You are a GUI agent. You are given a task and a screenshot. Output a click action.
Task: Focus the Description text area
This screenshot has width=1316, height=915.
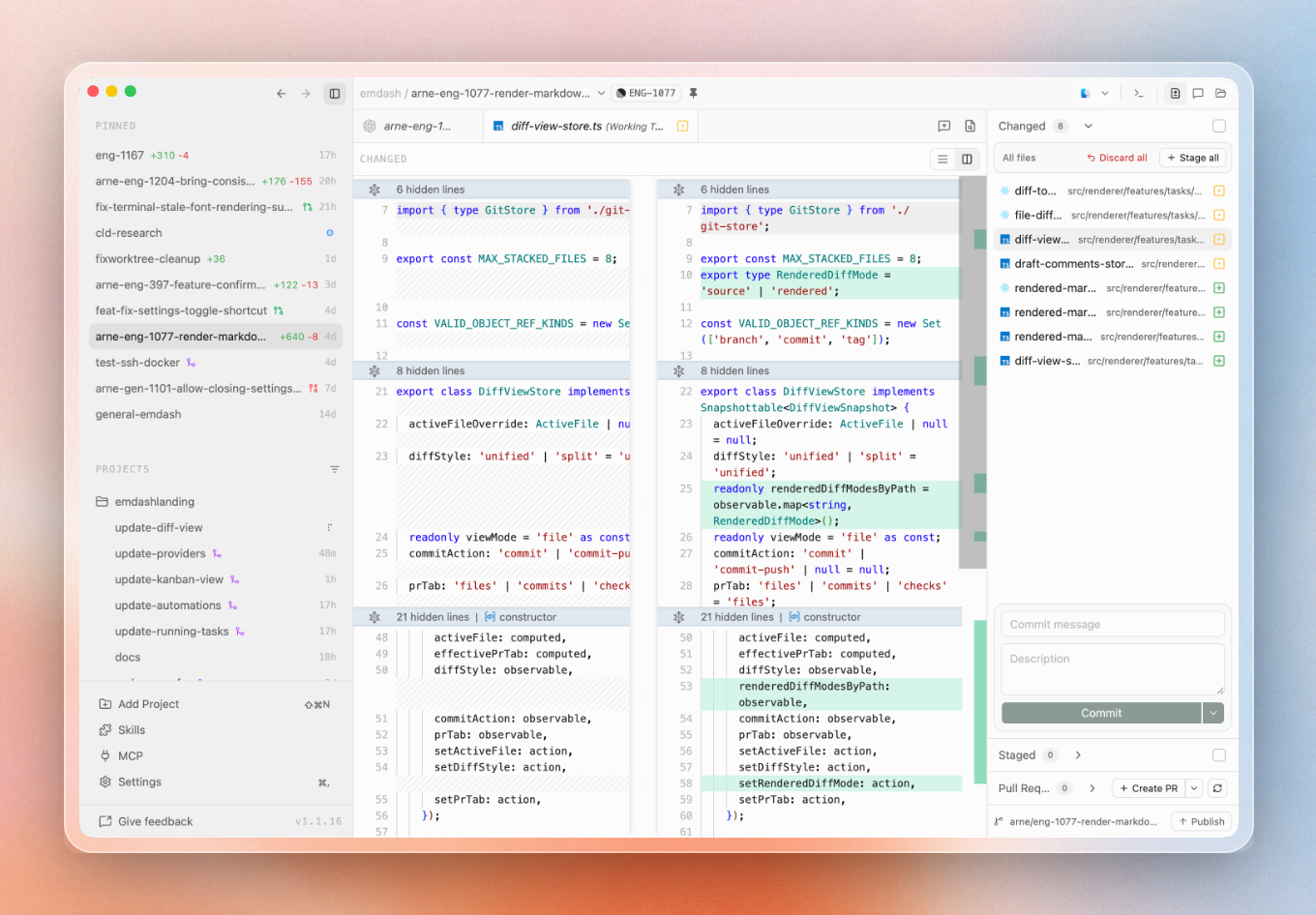pos(1113,669)
